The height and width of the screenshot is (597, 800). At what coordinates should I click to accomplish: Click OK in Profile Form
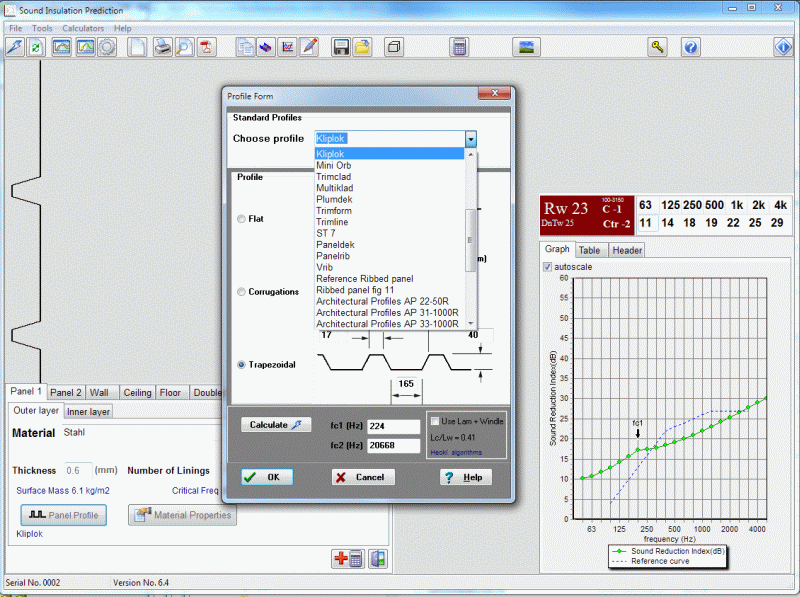click(x=267, y=477)
